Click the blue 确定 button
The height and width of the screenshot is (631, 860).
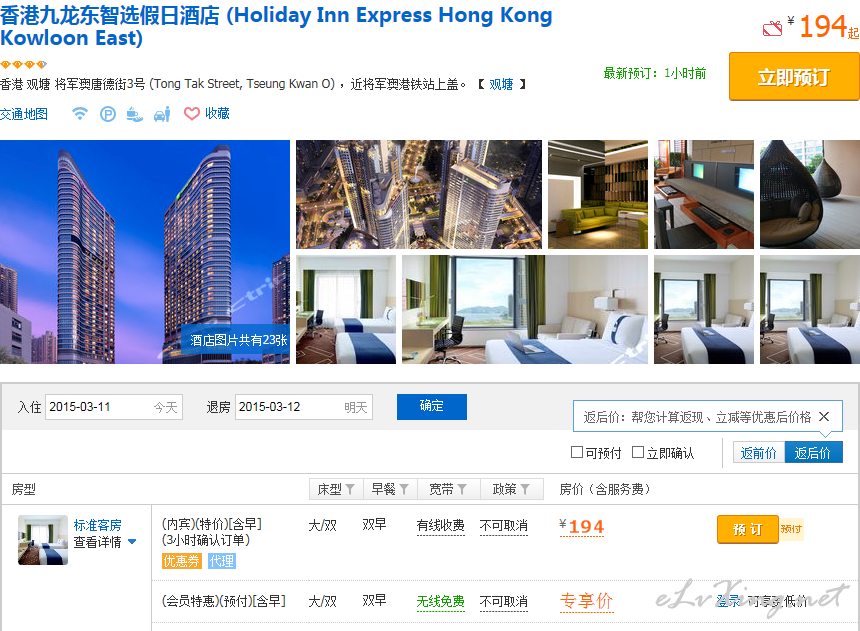432,407
